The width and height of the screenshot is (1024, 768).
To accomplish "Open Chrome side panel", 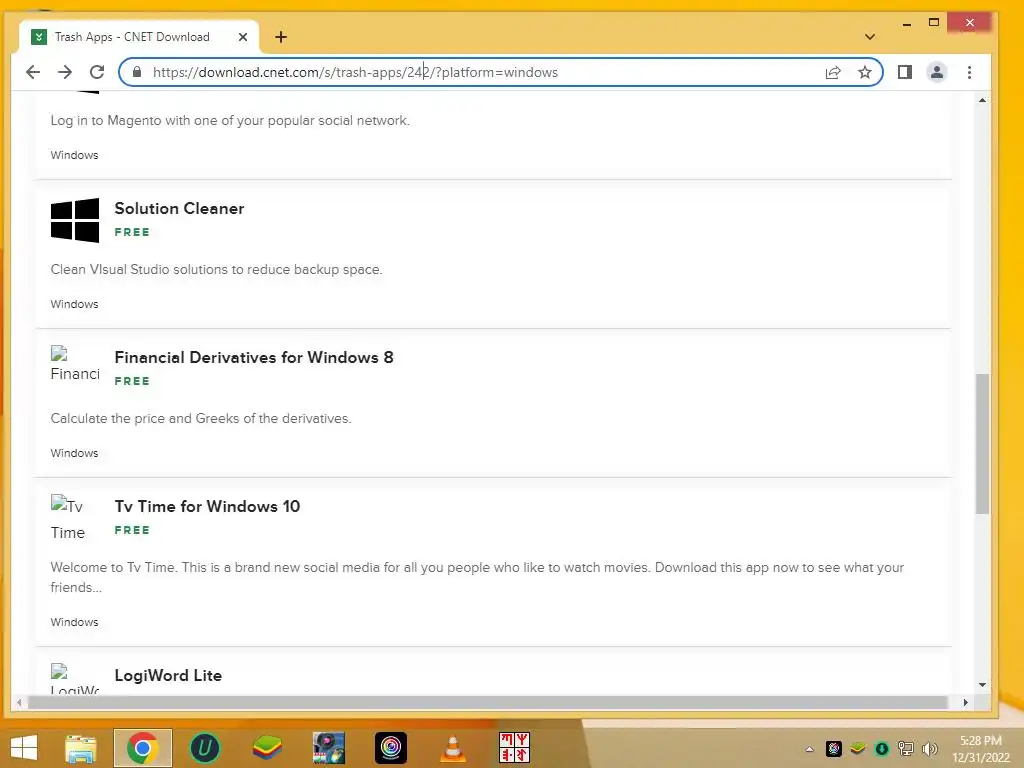I will (904, 72).
